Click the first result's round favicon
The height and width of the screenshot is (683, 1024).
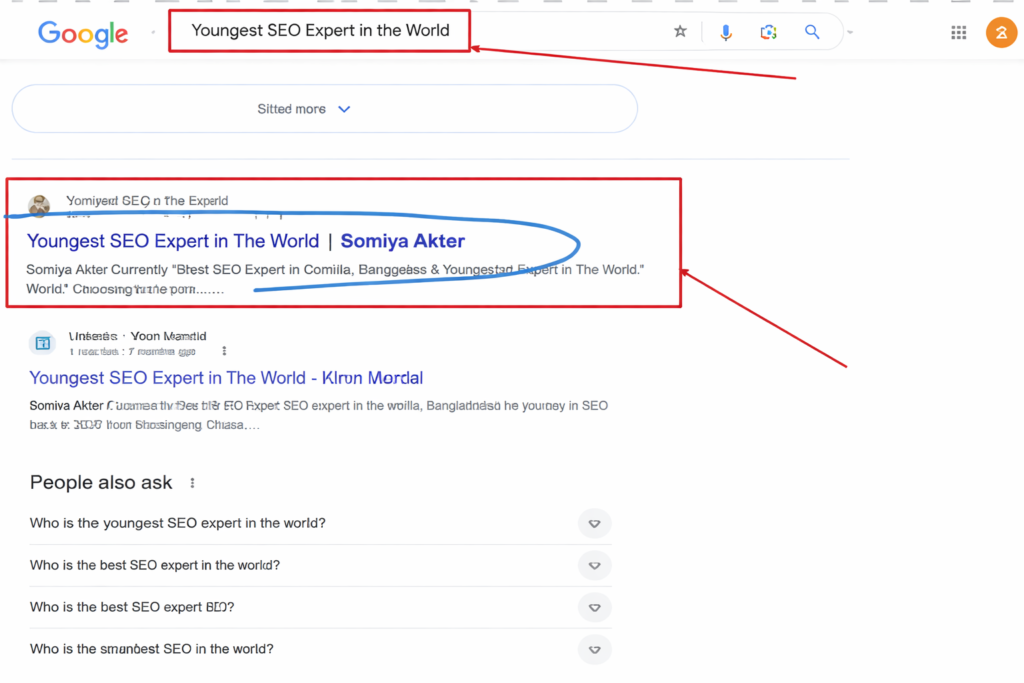39,206
